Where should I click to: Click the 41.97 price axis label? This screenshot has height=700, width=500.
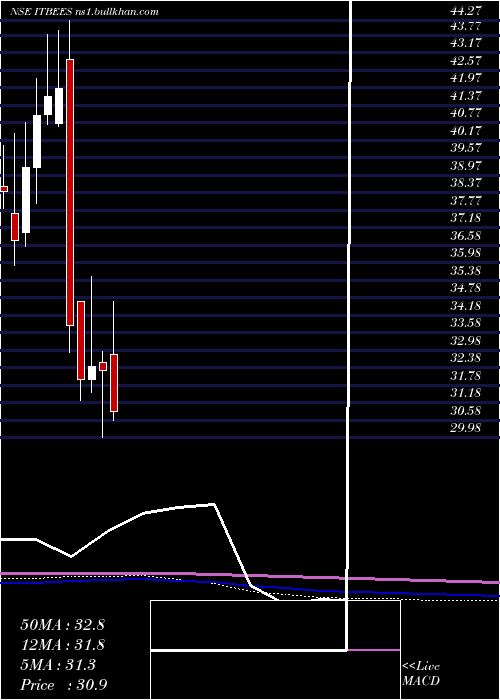[466, 79]
